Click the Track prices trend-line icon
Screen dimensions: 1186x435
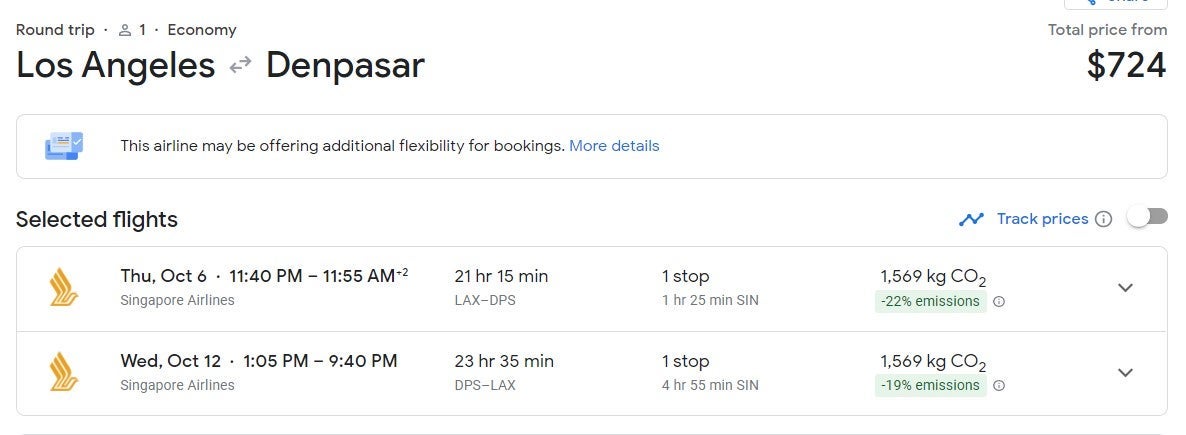[x=971, y=219]
